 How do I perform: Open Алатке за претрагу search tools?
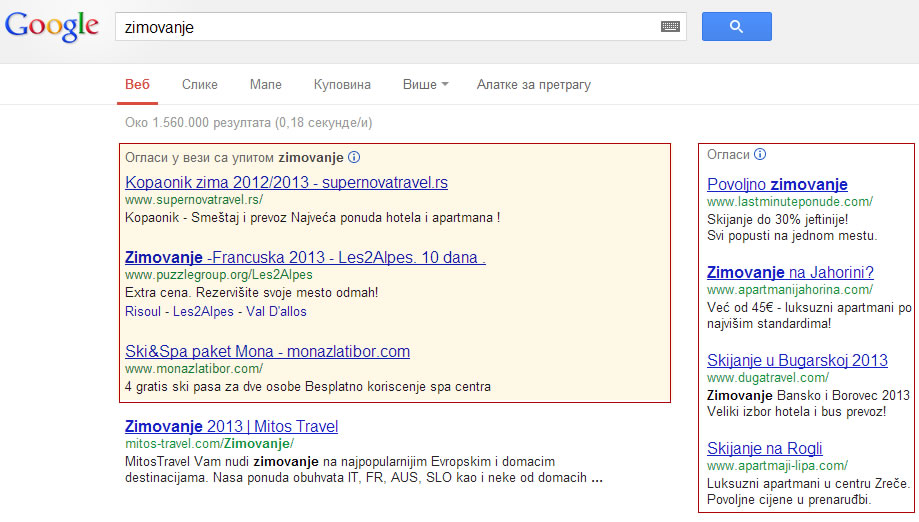point(533,85)
